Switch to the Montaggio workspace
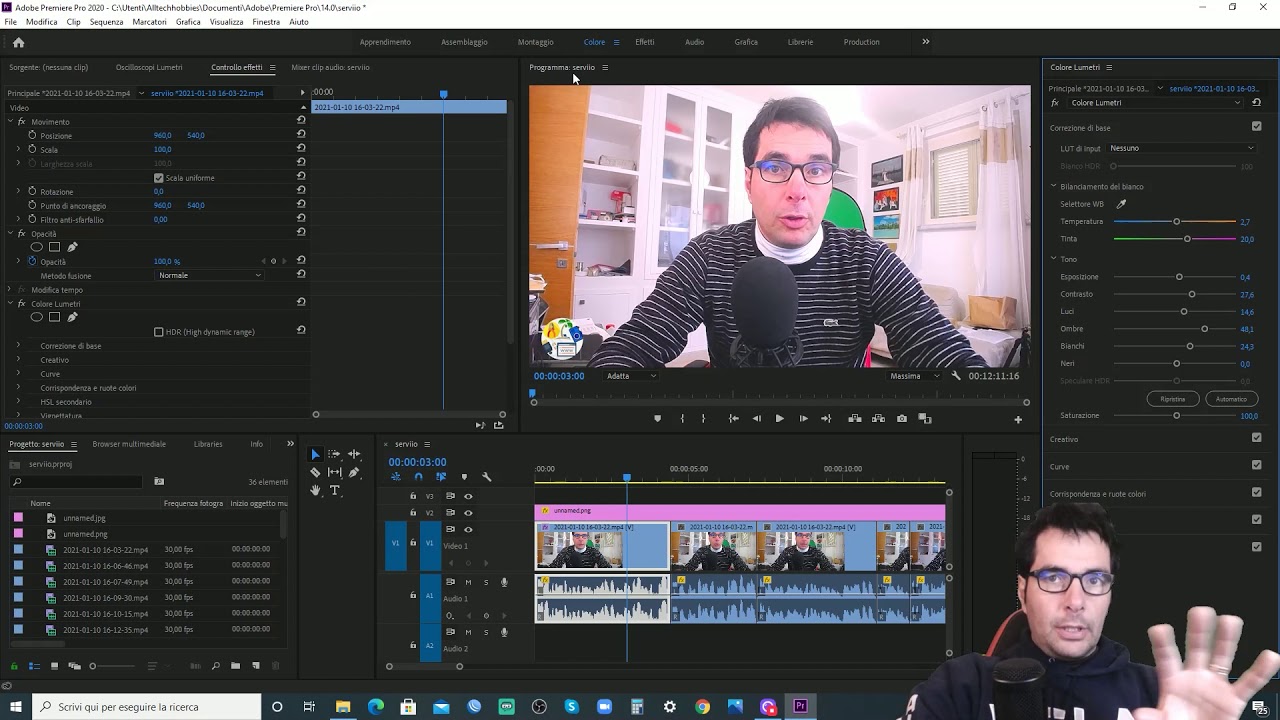The height and width of the screenshot is (720, 1280). point(535,42)
